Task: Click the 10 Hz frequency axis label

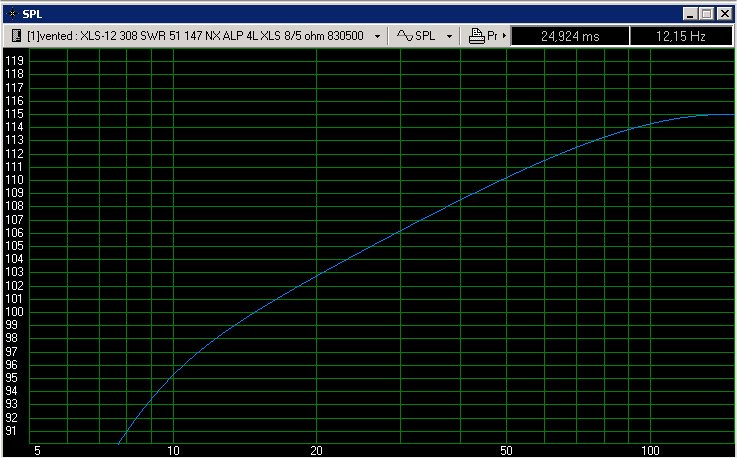Action: tap(173, 450)
